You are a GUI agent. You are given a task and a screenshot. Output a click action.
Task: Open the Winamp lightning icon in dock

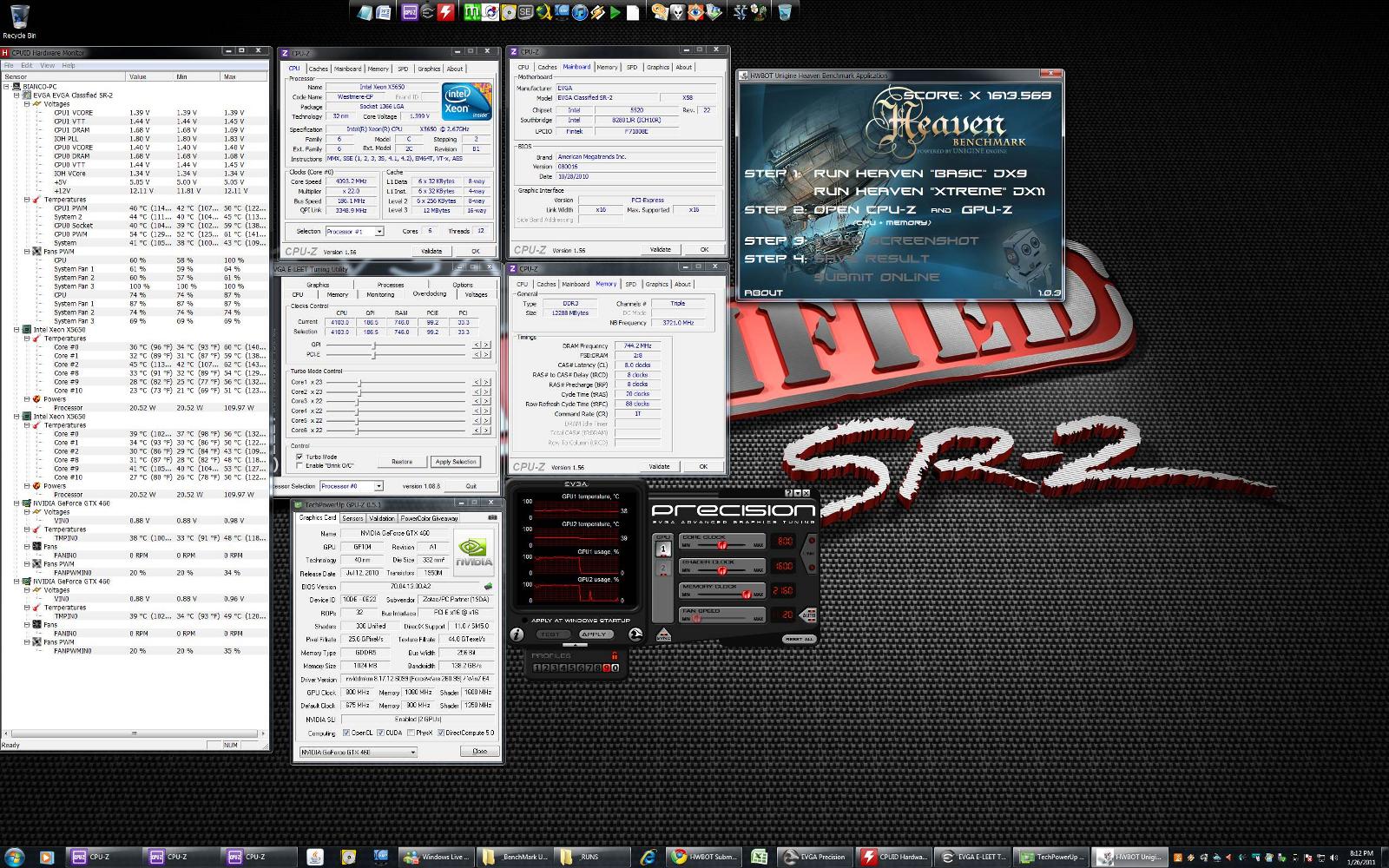pos(596,12)
